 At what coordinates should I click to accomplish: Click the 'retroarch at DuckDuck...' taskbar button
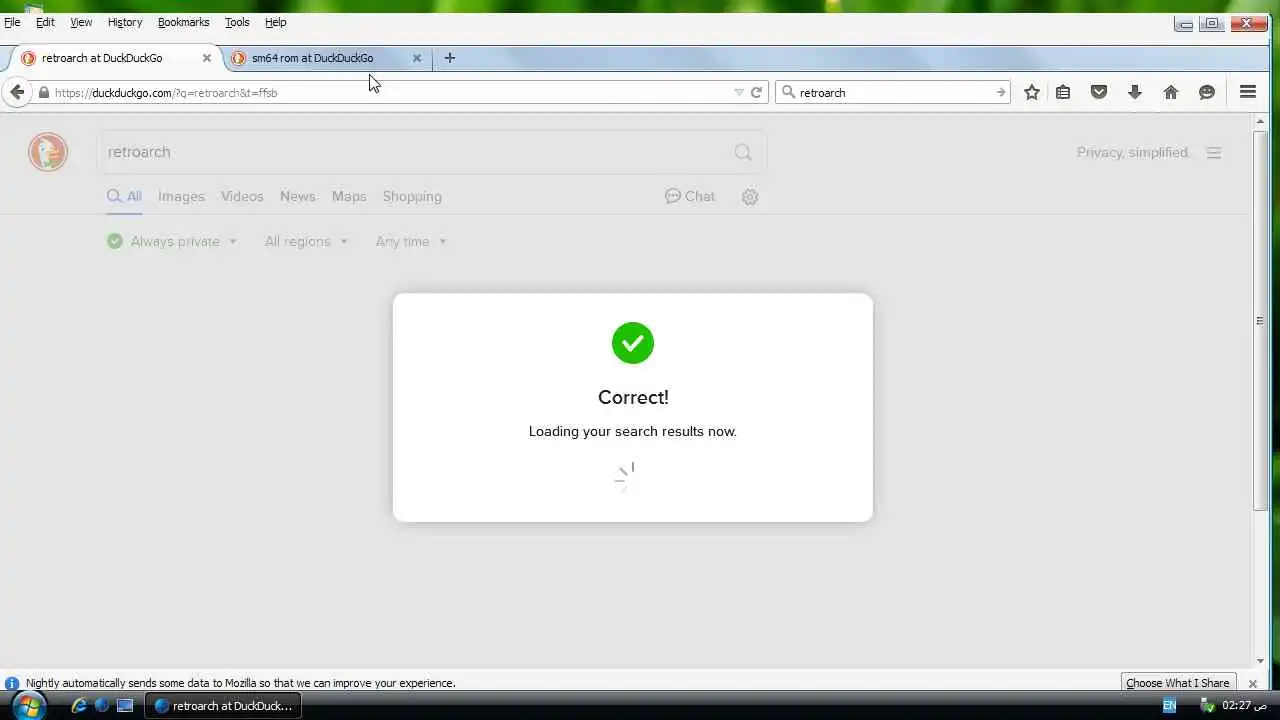point(224,705)
